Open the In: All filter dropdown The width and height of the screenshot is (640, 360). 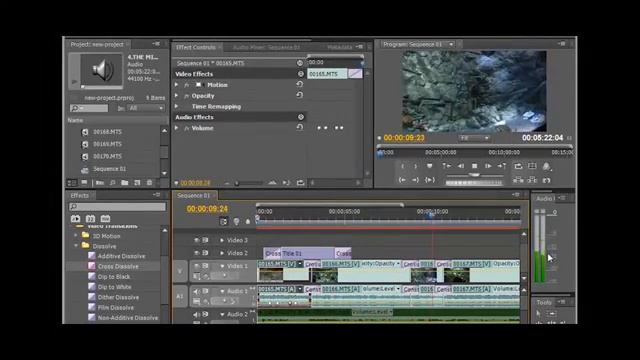[x=146, y=108]
